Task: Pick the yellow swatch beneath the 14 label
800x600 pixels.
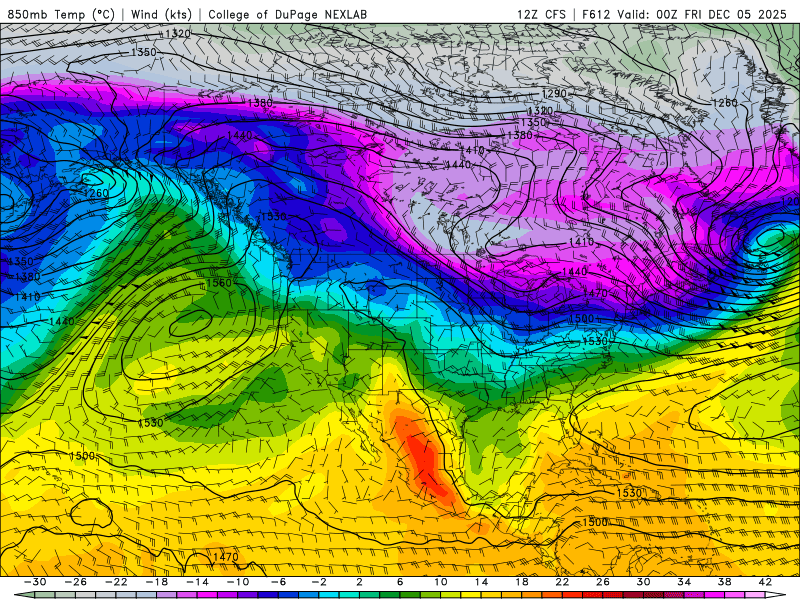Action: [x=471, y=595]
